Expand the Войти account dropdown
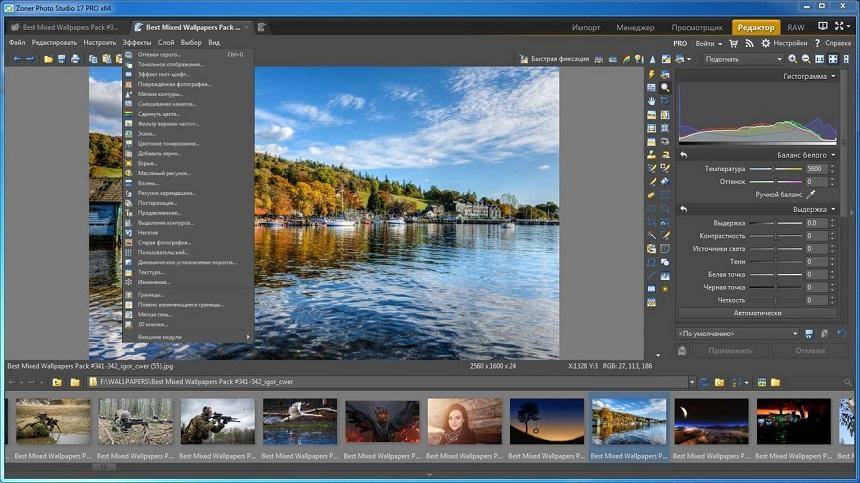860x483 pixels. coord(708,43)
